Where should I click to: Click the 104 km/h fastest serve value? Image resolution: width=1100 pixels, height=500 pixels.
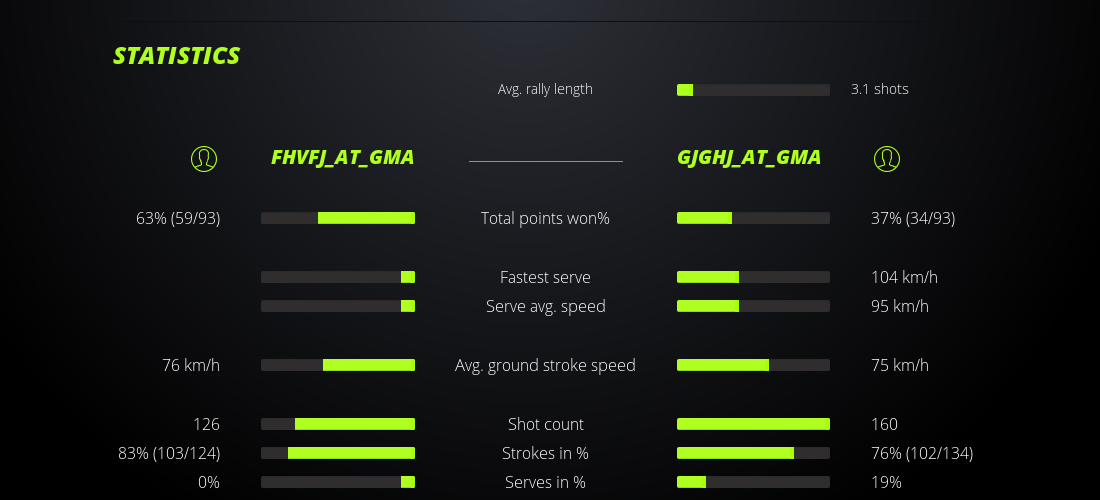click(904, 277)
